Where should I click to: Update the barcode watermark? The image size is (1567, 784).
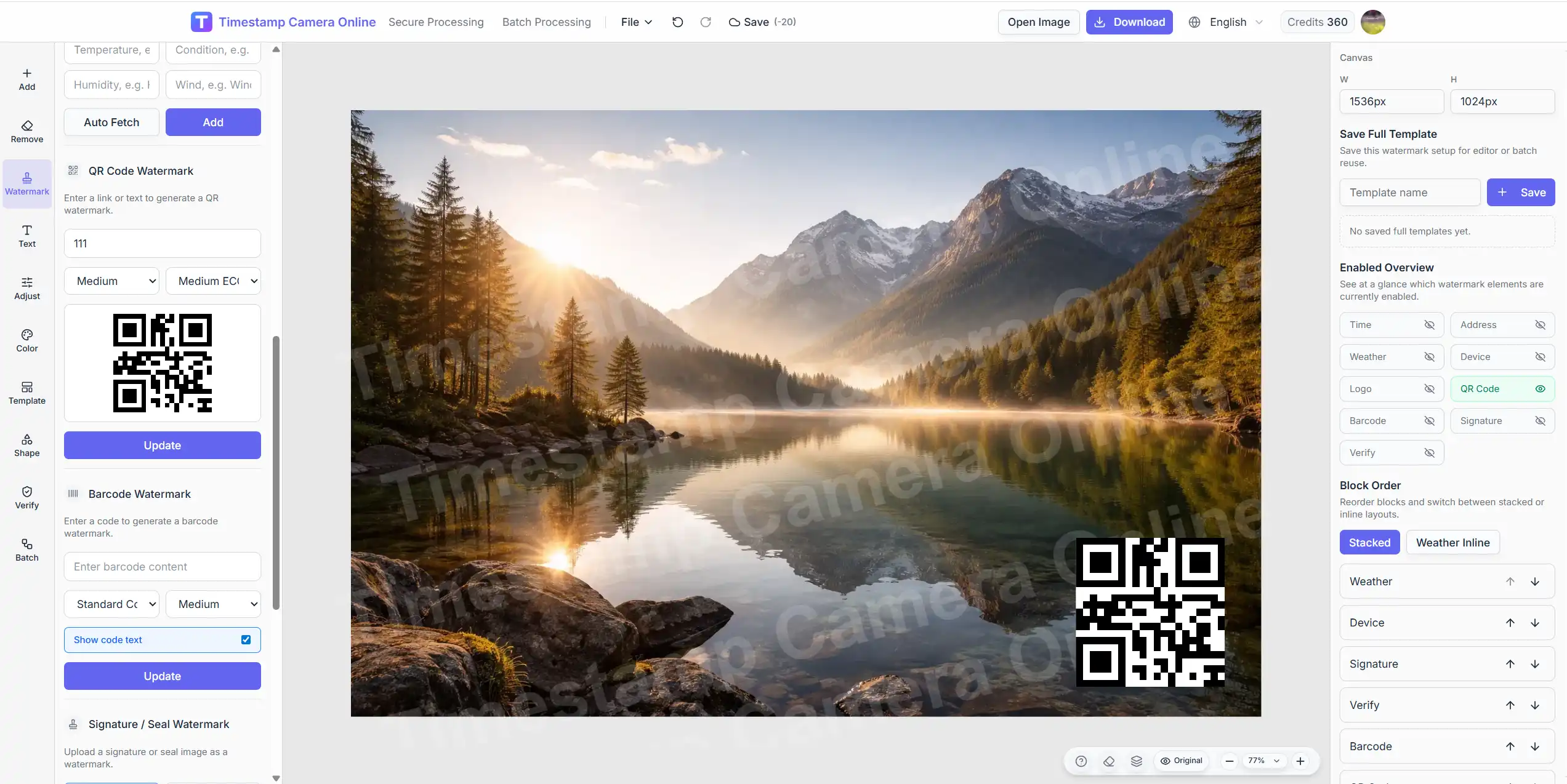coord(163,676)
